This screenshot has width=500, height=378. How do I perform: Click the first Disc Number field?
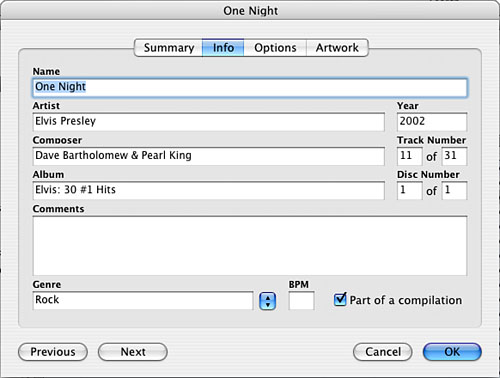(x=410, y=191)
